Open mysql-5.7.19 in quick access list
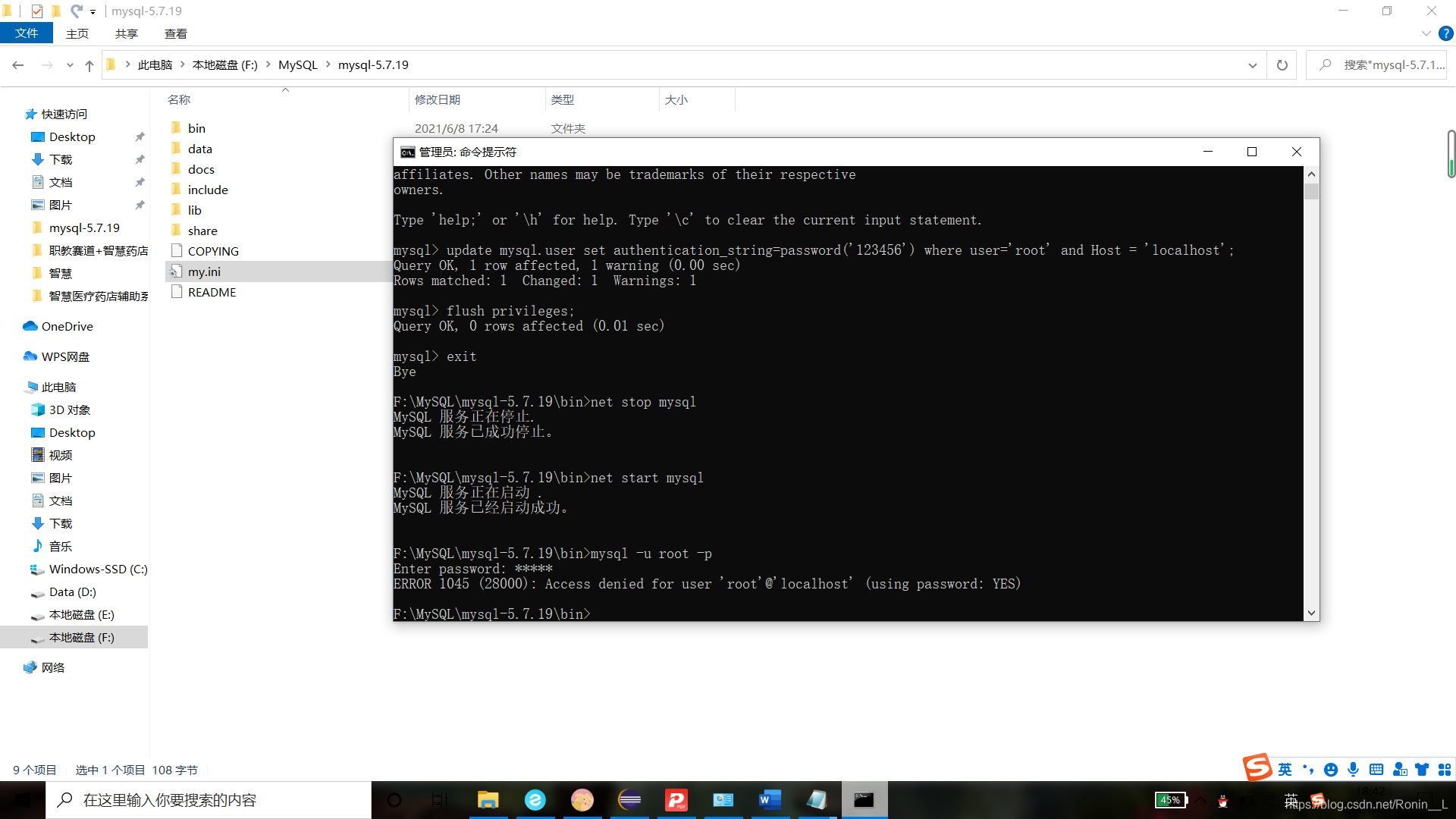The height and width of the screenshot is (819, 1456). (84, 227)
